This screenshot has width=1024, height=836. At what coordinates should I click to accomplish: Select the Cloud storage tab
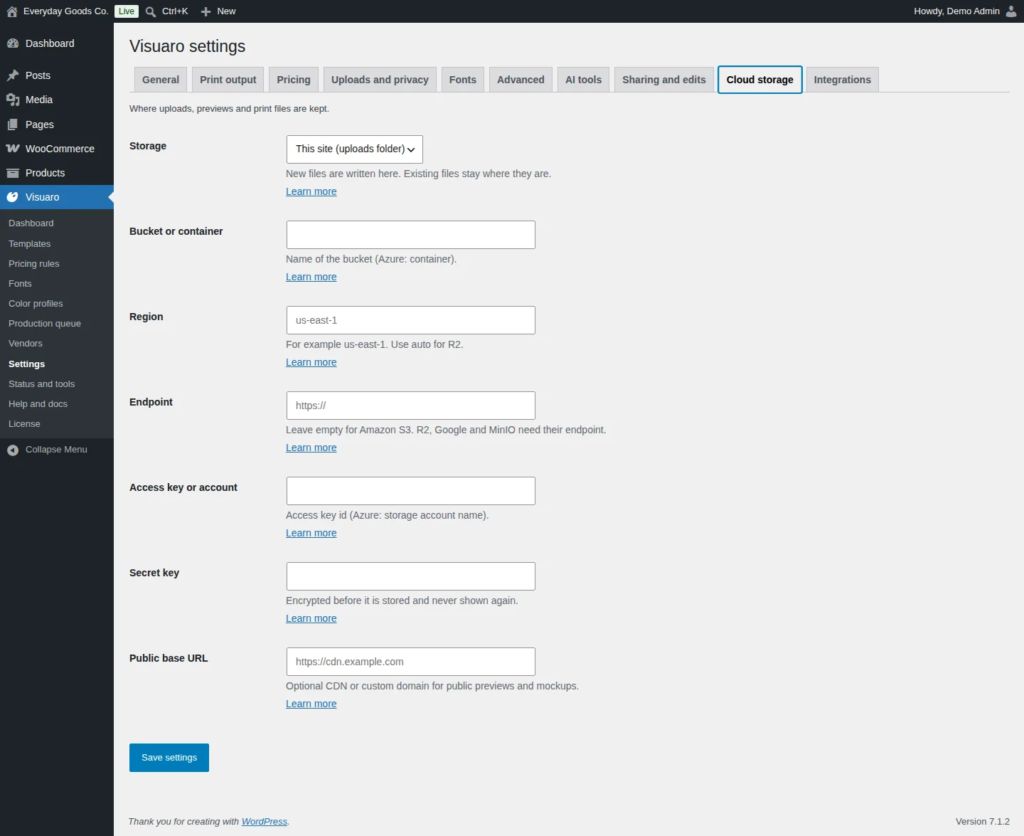760,80
